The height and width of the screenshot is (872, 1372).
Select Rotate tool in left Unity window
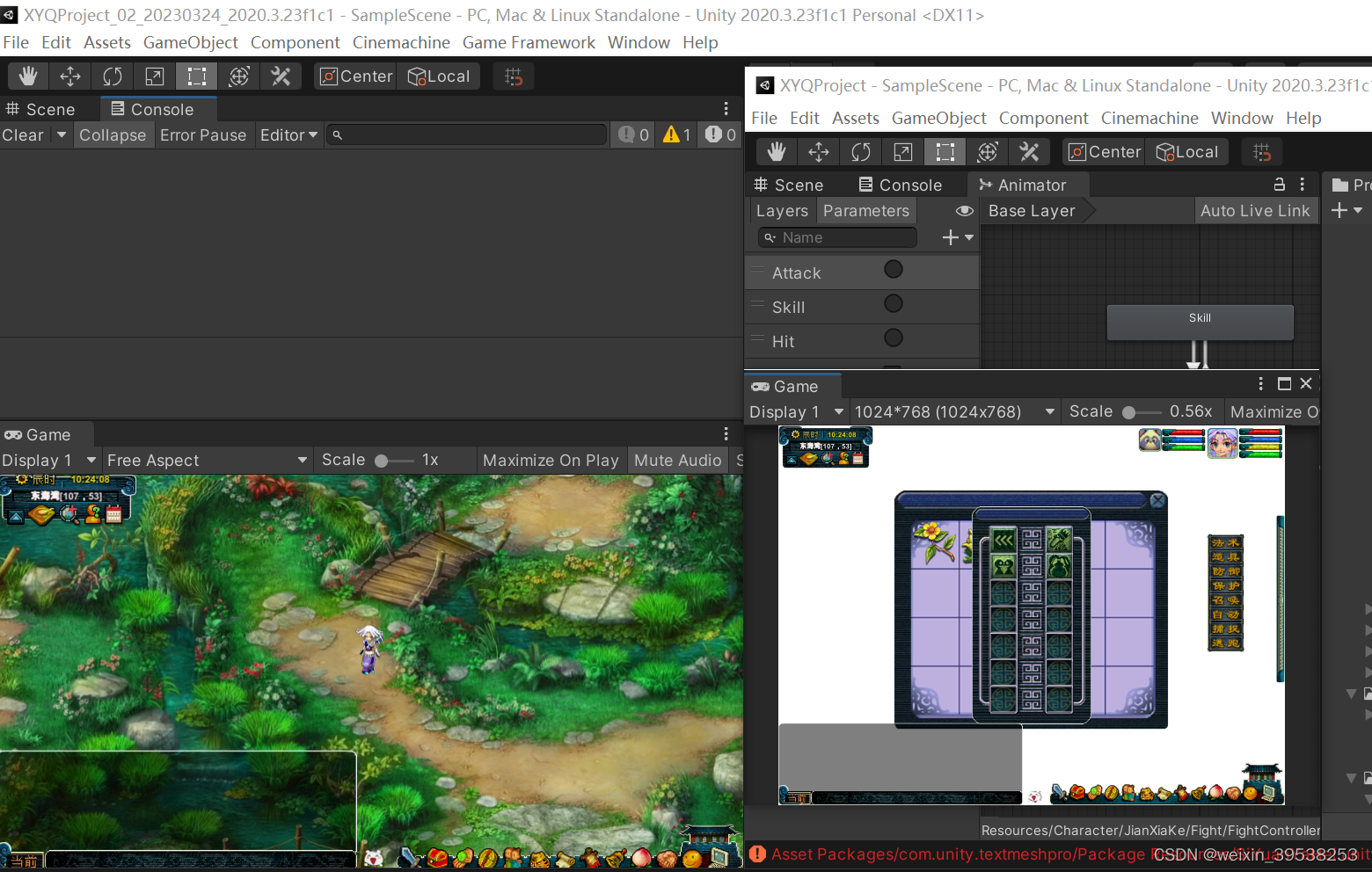click(113, 76)
